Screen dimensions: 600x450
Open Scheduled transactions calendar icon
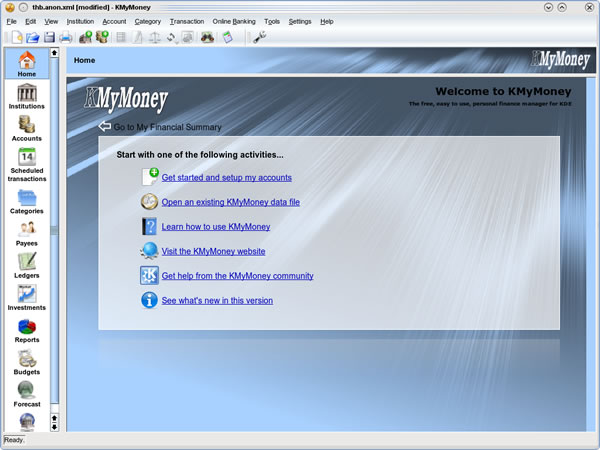pyautogui.click(x=27, y=165)
